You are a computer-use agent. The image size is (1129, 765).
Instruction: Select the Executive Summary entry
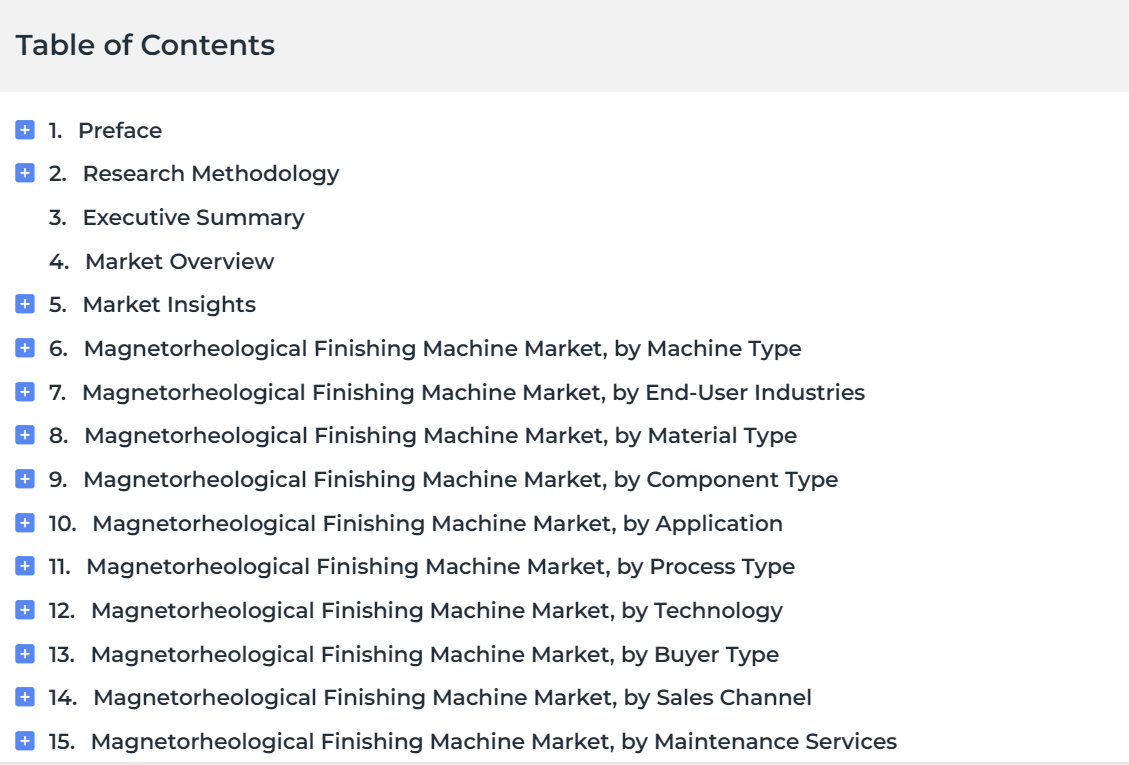click(x=193, y=218)
